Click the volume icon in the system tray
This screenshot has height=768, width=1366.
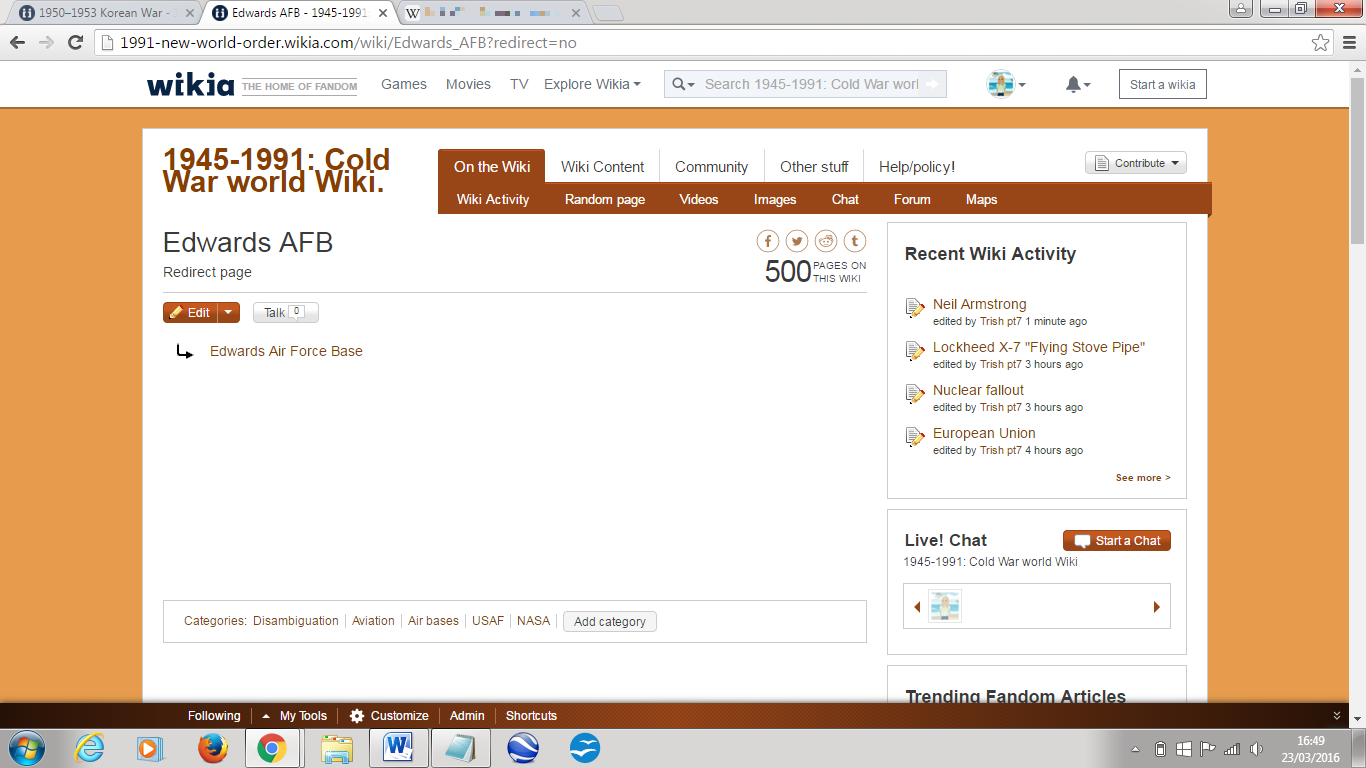click(x=1257, y=749)
